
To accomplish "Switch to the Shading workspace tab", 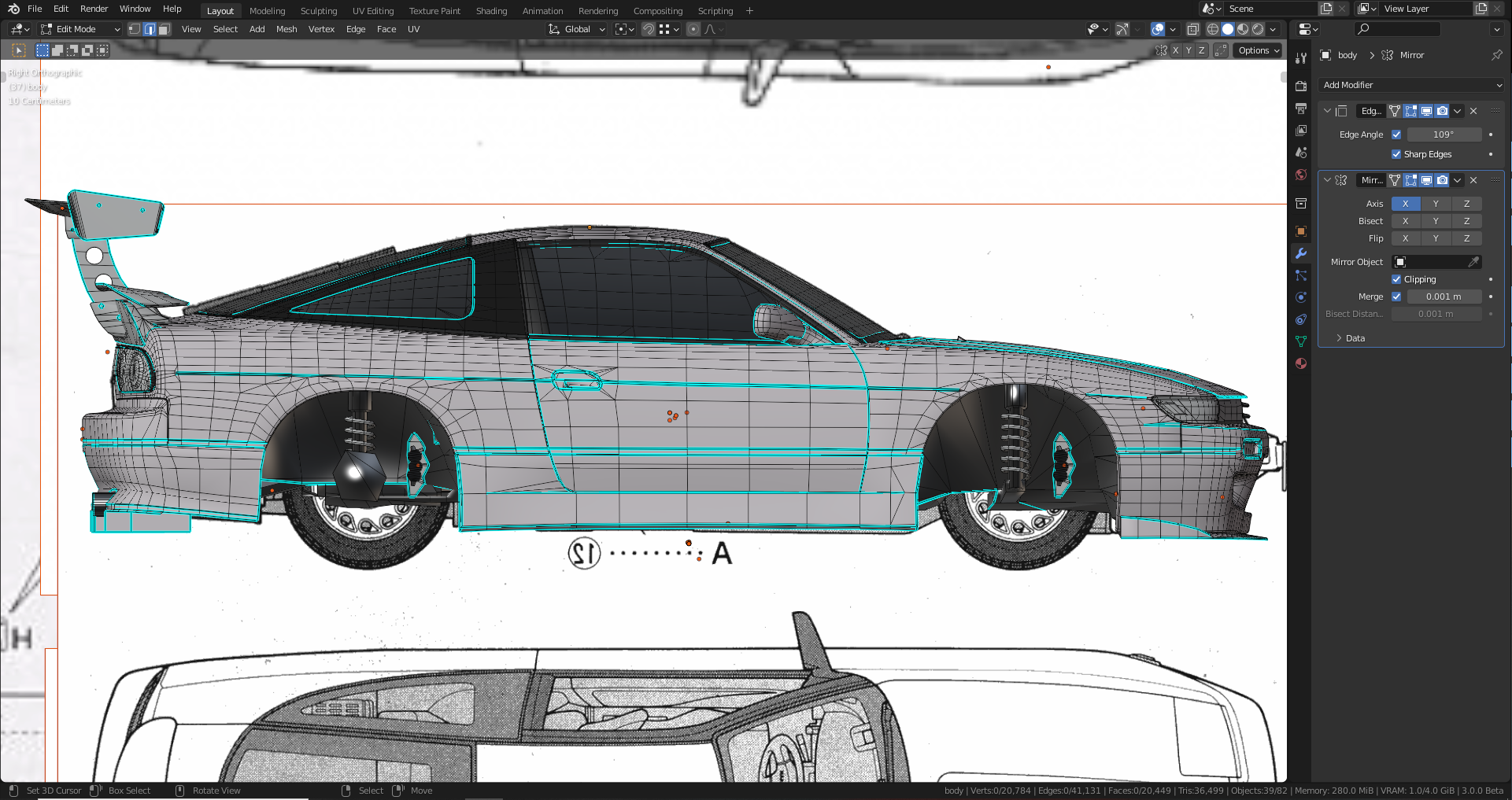I will (x=491, y=11).
